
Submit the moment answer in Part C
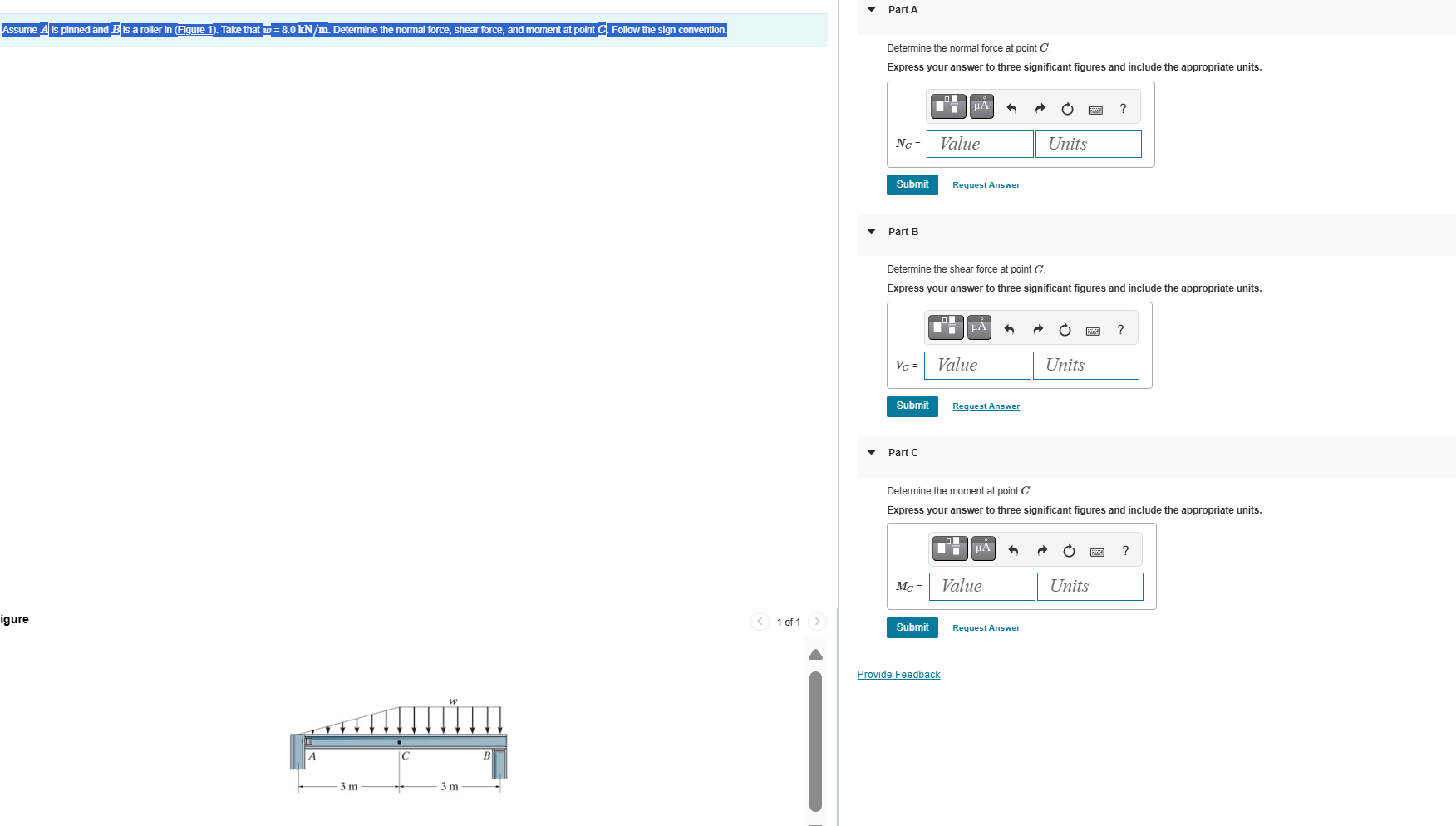tap(912, 627)
